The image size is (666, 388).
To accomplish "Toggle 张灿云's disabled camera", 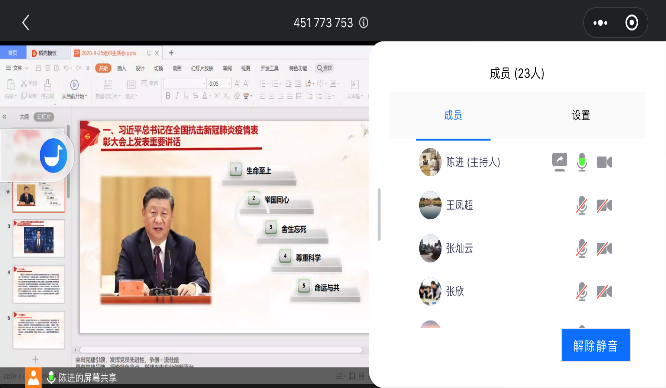I will [x=604, y=249].
